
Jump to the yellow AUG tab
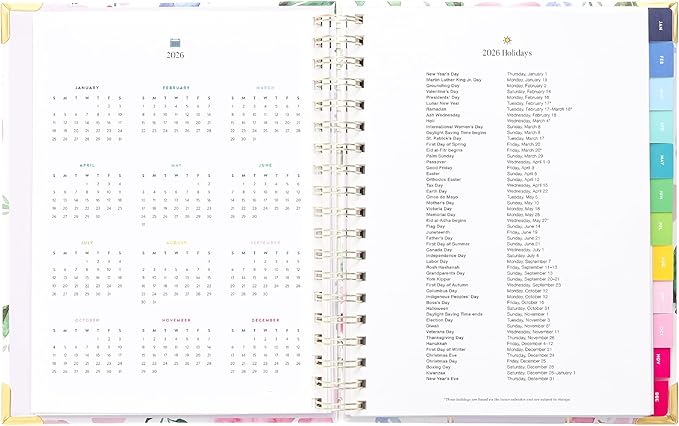pyautogui.click(x=662, y=263)
